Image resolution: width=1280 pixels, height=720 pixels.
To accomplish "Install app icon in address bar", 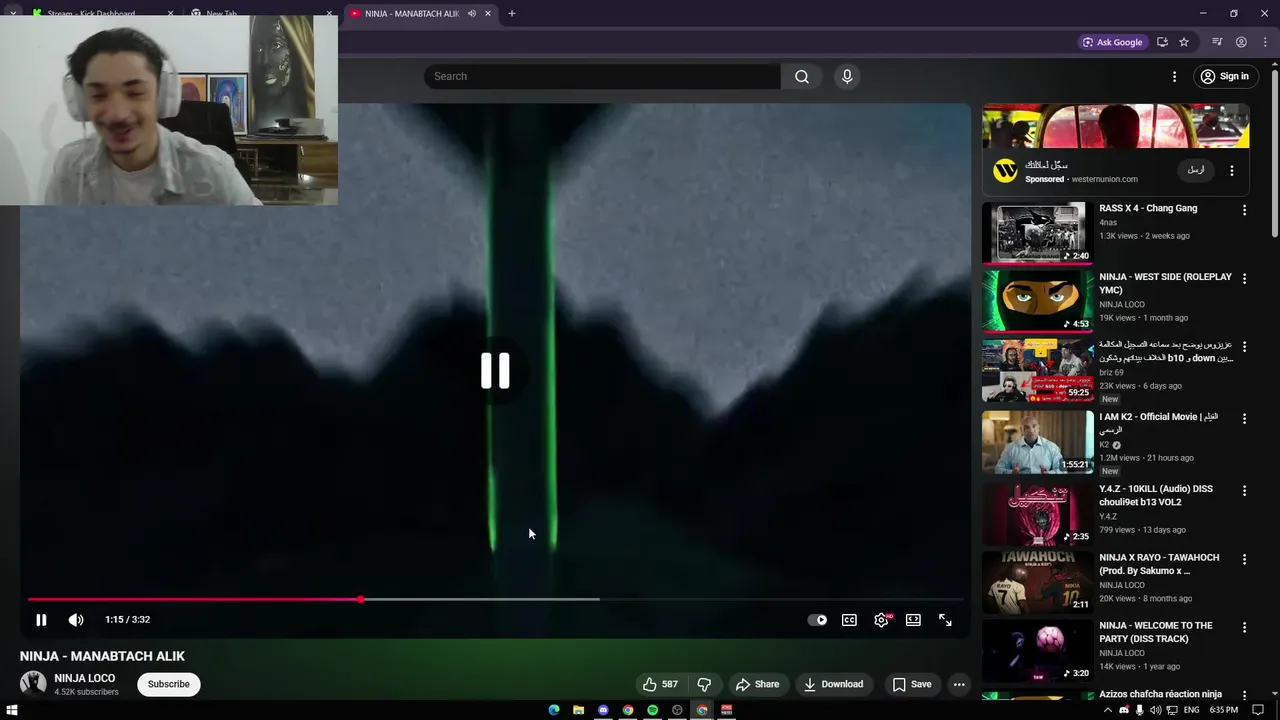I will coord(1162,42).
